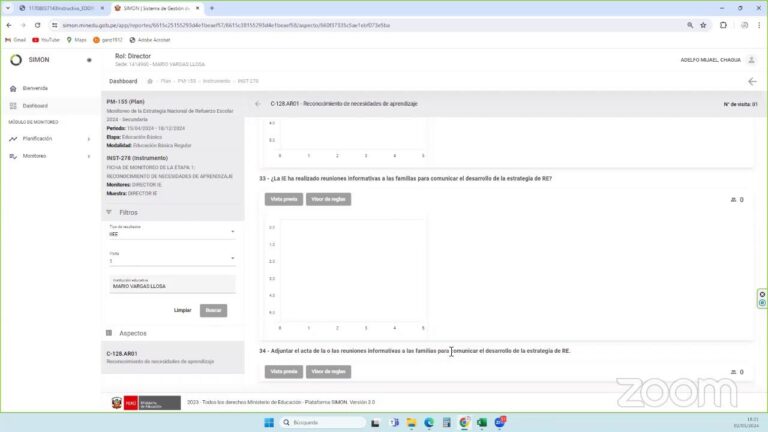Click the home icon in the breadcrumb
The image size is (768, 432).
click(150, 81)
